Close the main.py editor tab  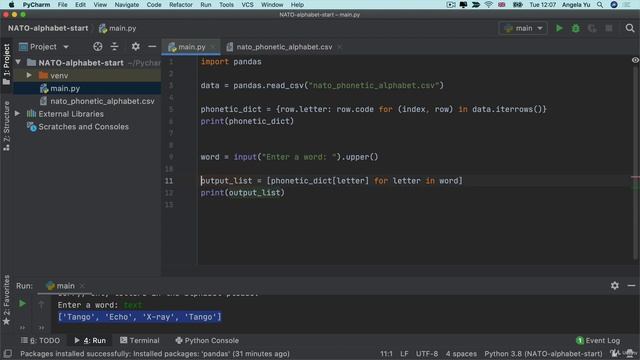(212, 47)
